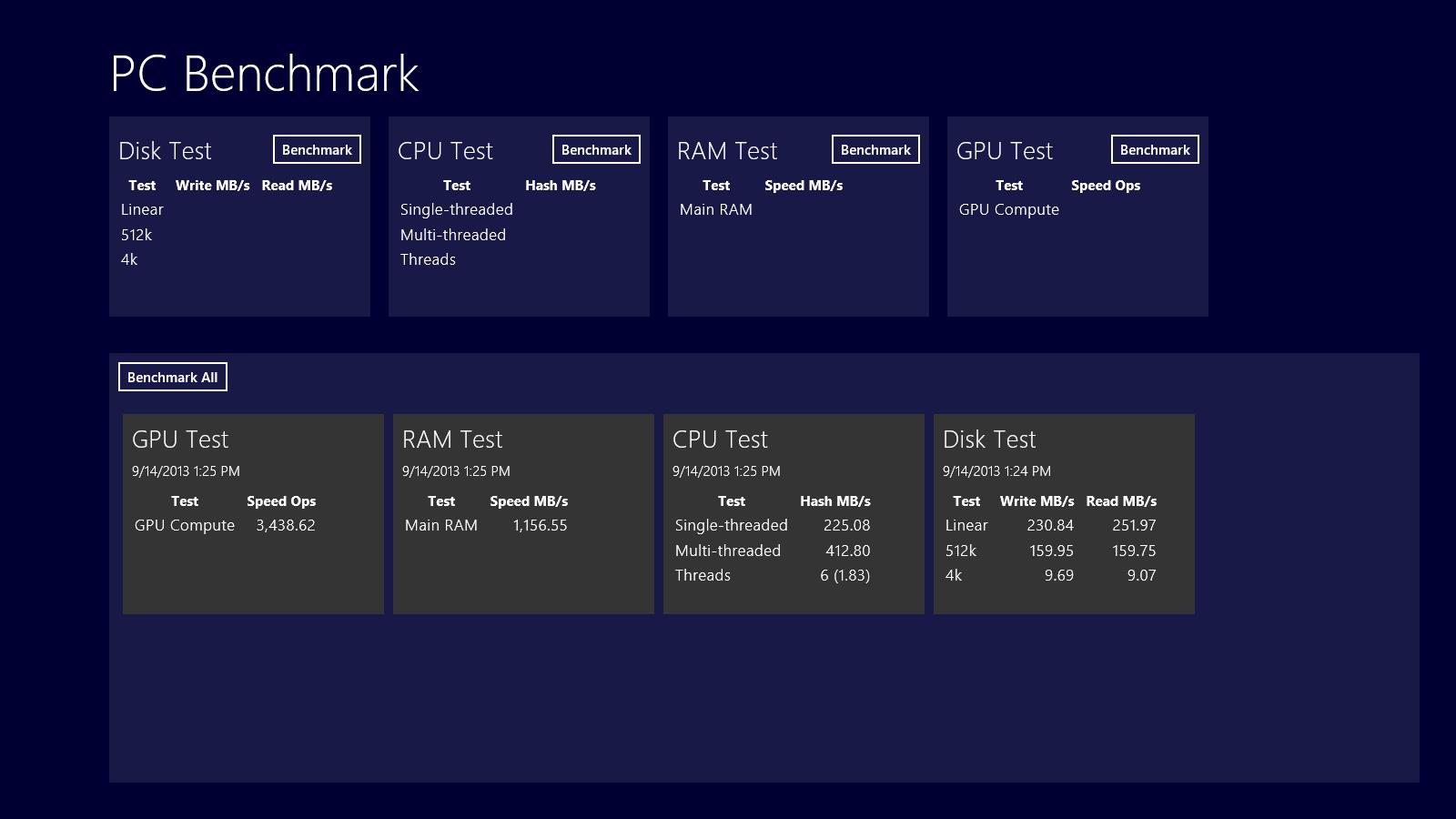Click Read MB/s header in top Disk Test panel
This screenshot has width=1456, height=819.
tap(297, 186)
